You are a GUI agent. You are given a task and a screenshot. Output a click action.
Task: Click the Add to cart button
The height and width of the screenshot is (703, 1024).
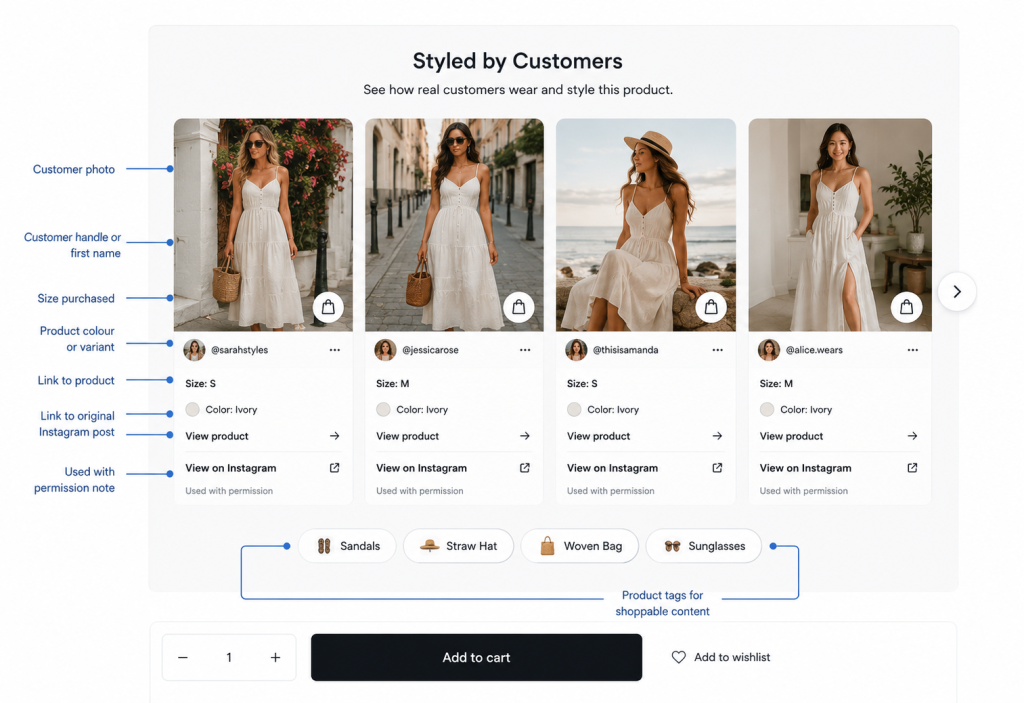tap(476, 657)
